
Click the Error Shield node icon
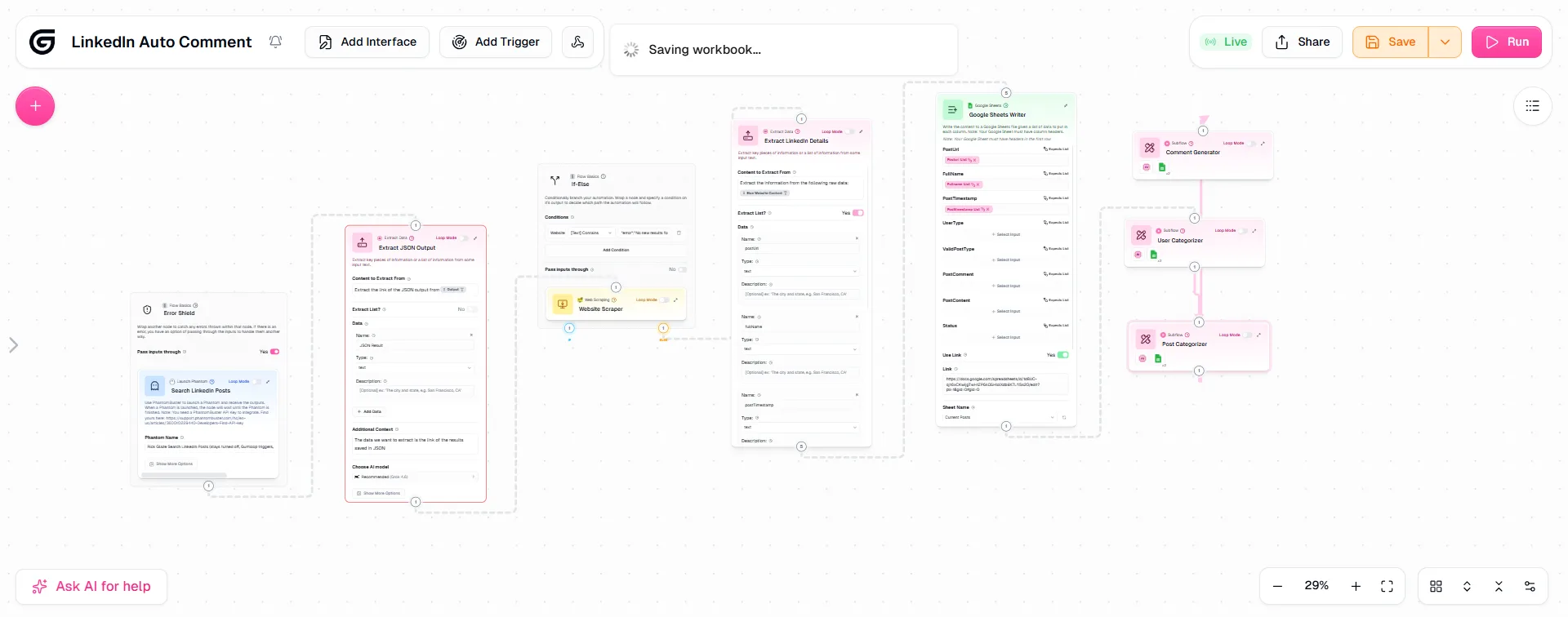[148, 309]
